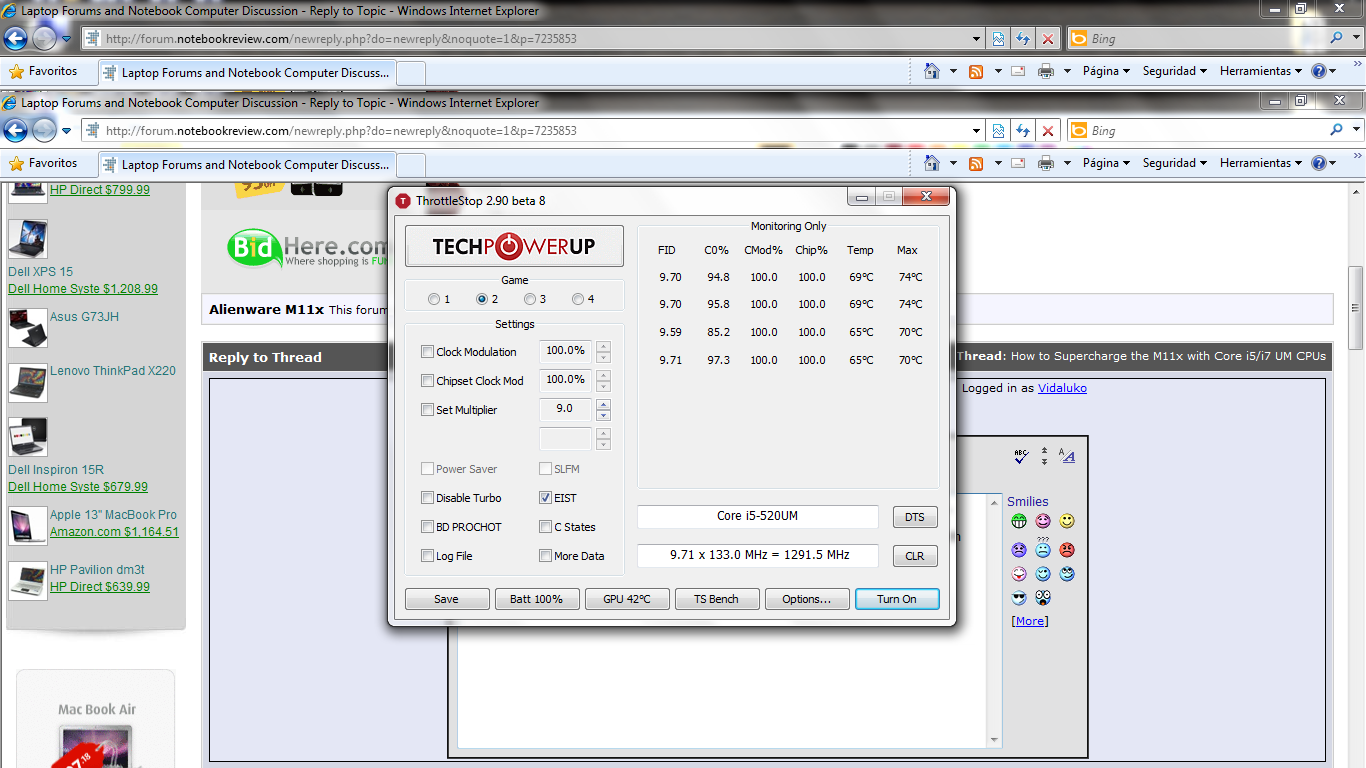Insert the confused ??? blue smiley
1366x768 pixels.
click(1043, 548)
